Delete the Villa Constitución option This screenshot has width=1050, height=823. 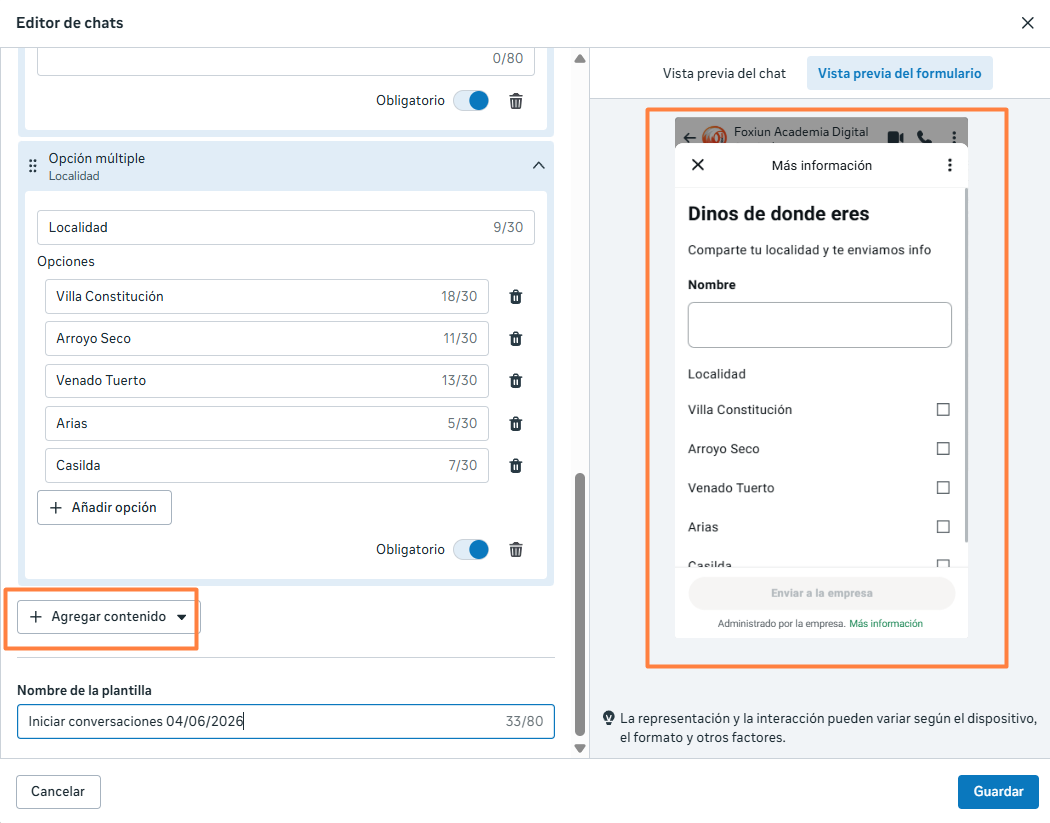coord(516,297)
